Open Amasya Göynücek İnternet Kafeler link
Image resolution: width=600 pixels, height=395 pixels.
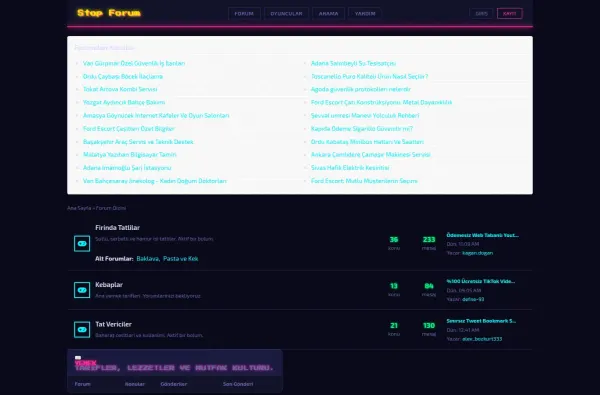click(x=156, y=115)
